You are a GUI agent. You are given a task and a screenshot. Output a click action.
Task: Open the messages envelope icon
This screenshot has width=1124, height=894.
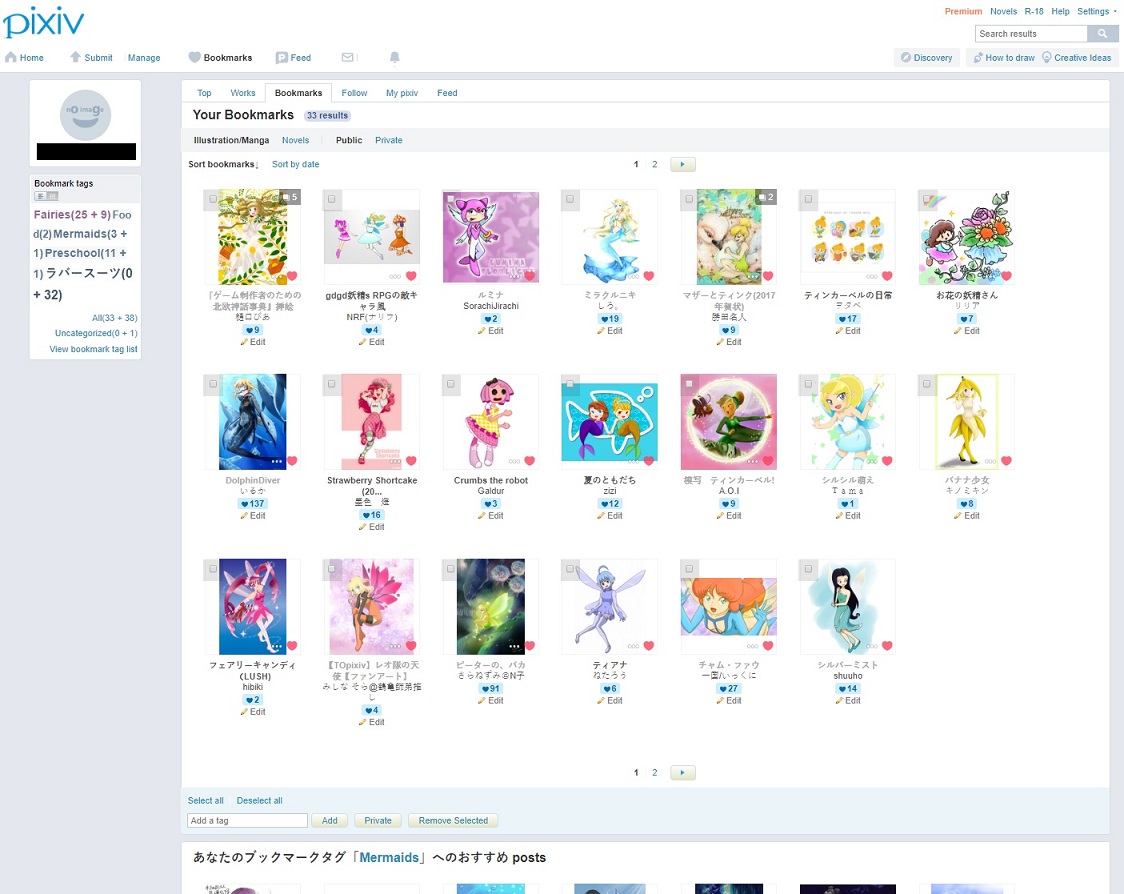tap(348, 57)
